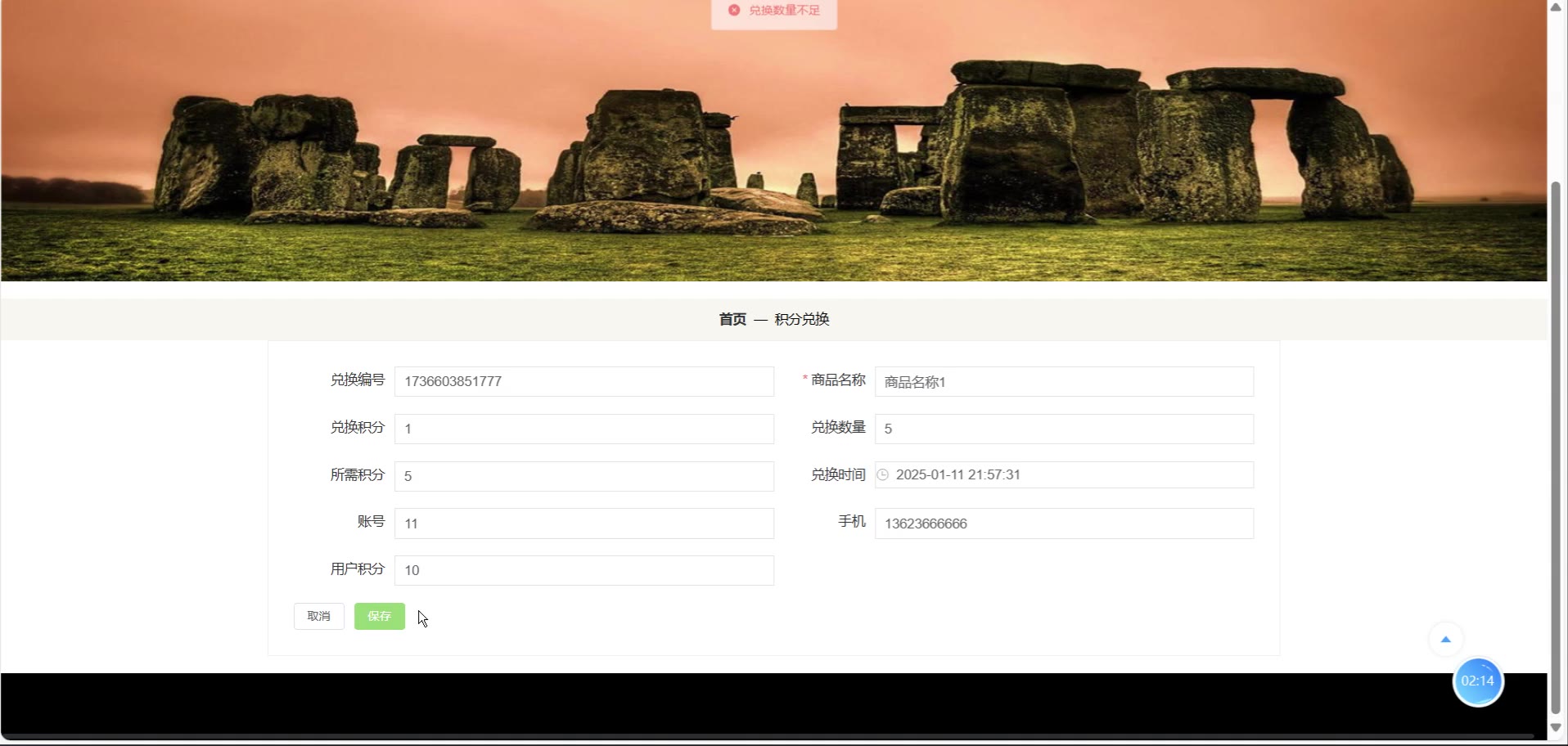Viewport: 1568px width, 746px height.
Task: Click the 兑换数量不足 error message text
Action: 784,10
